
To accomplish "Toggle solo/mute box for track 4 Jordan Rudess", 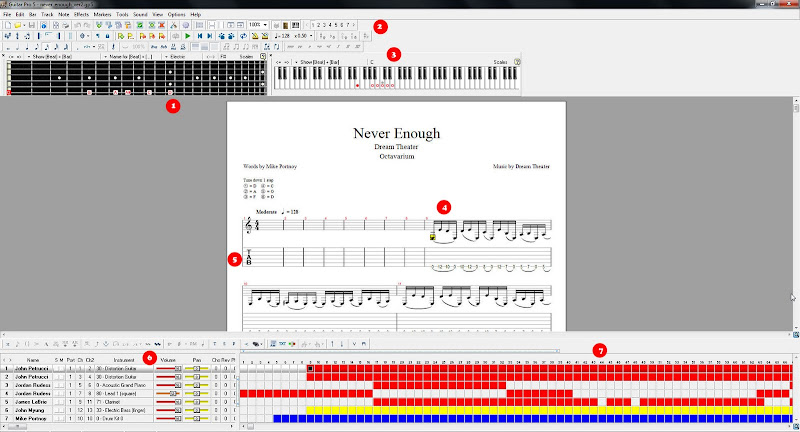I will pyautogui.click(x=59, y=393).
